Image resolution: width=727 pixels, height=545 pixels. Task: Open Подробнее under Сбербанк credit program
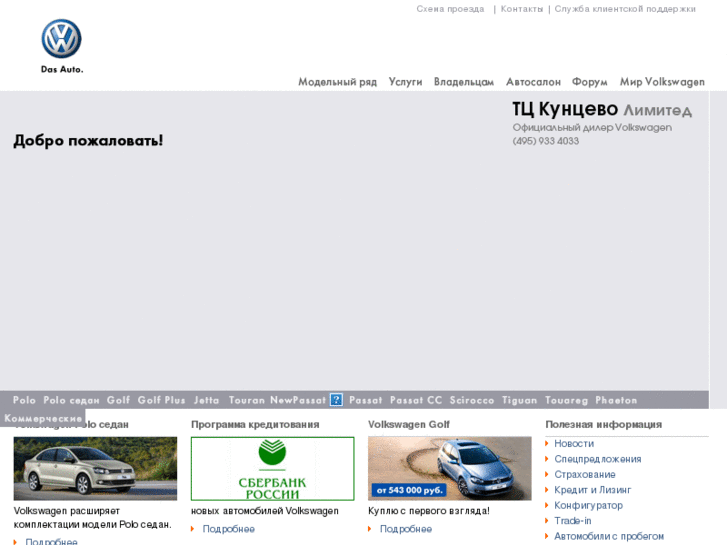pos(229,529)
